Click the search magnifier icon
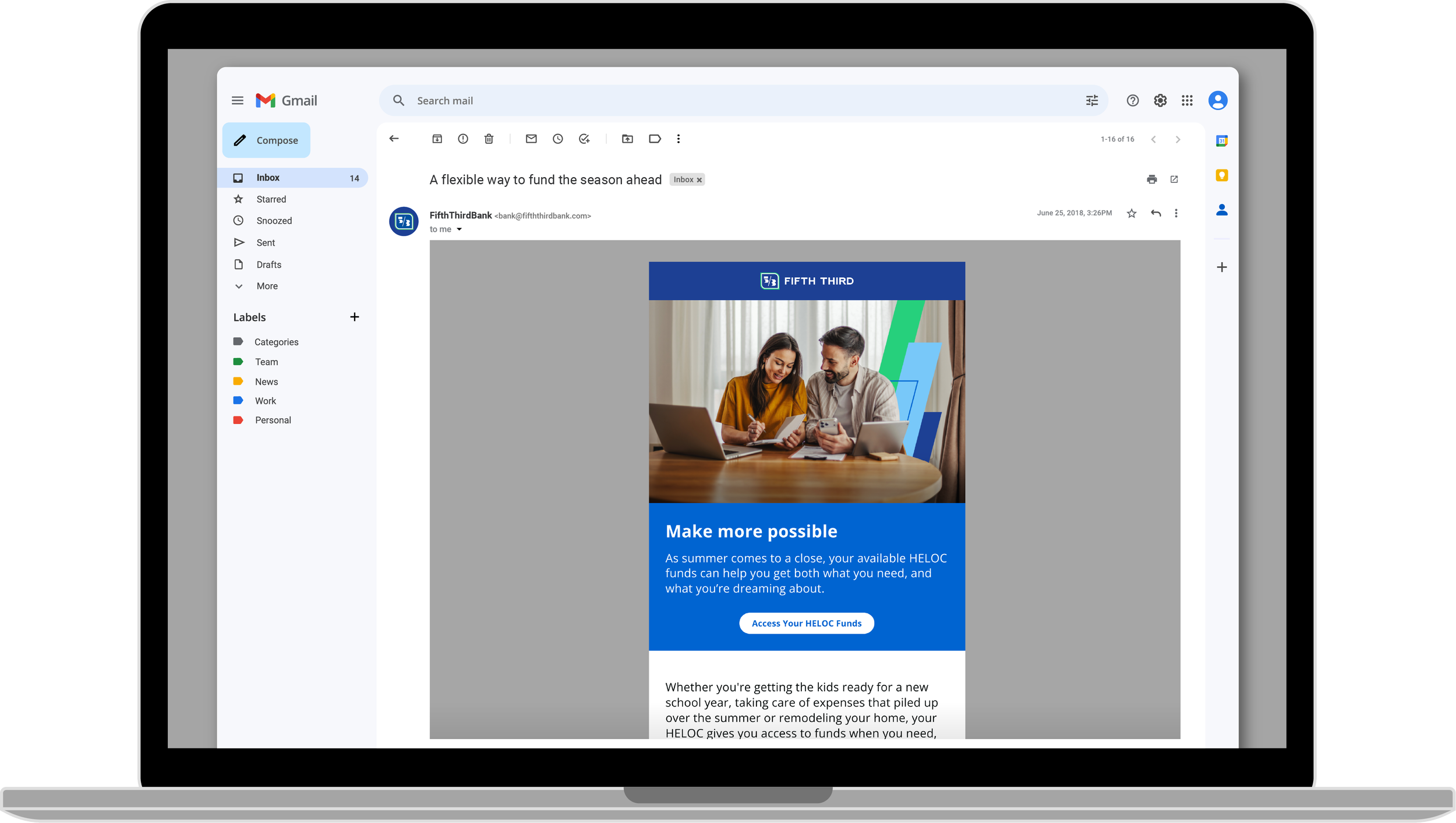1456x823 pixels. click(x=398, y=101)
